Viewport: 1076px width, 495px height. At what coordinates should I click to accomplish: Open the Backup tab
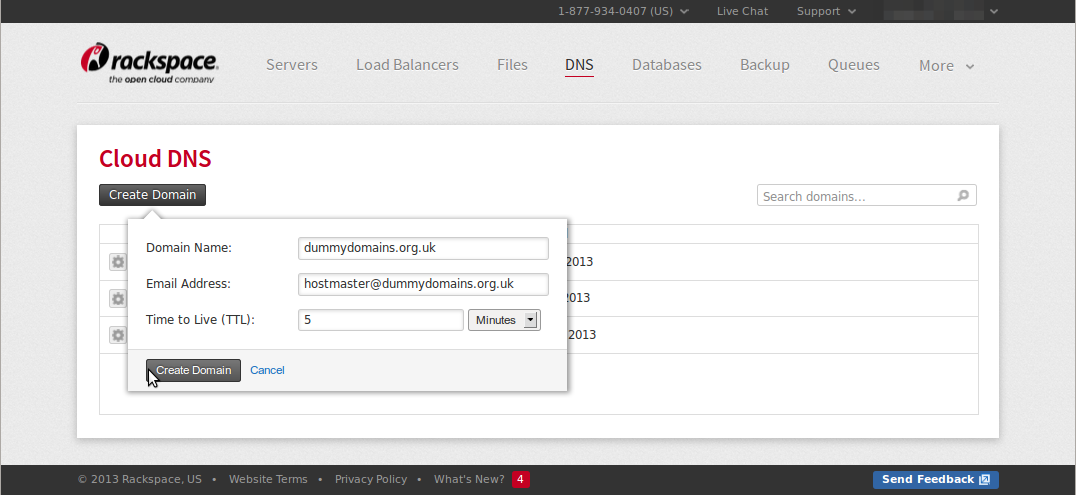(x=764, y=65)
